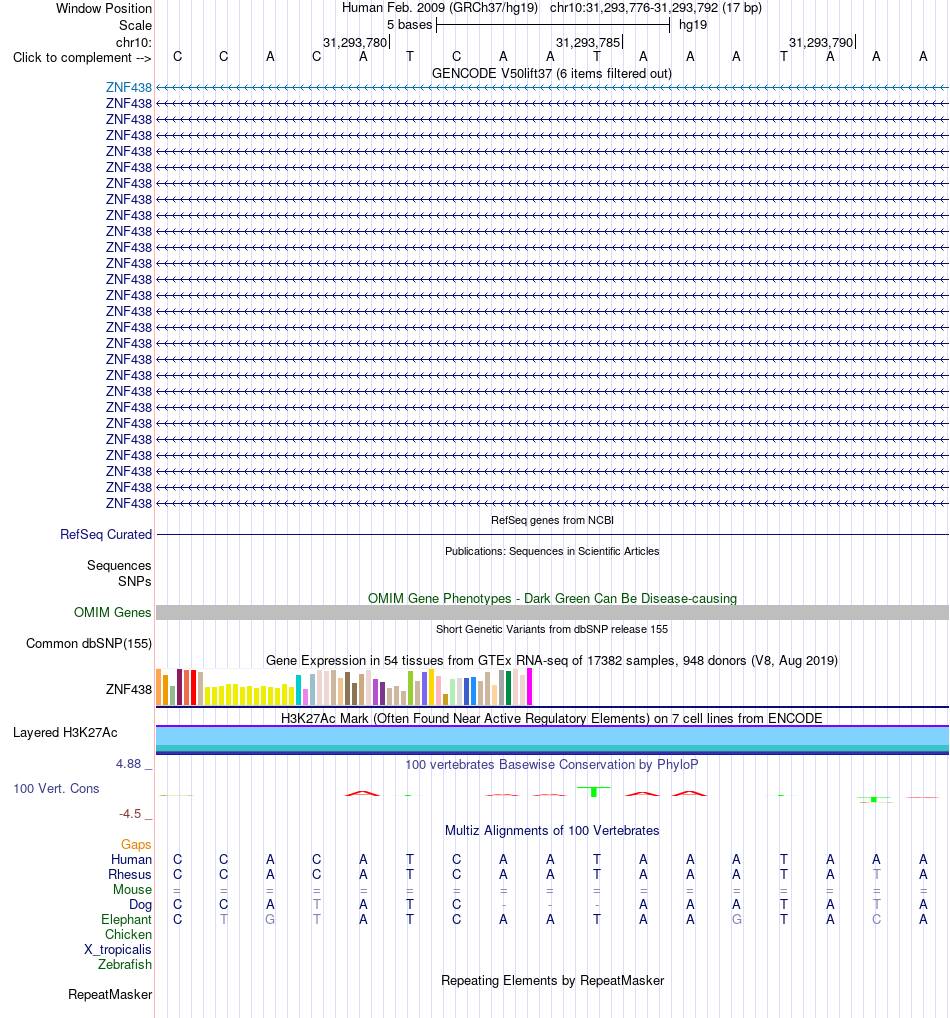This screenshot has height=1018, width=950.
Task: Click the '5 bases' scale bar text
Action: coord(409,25)
